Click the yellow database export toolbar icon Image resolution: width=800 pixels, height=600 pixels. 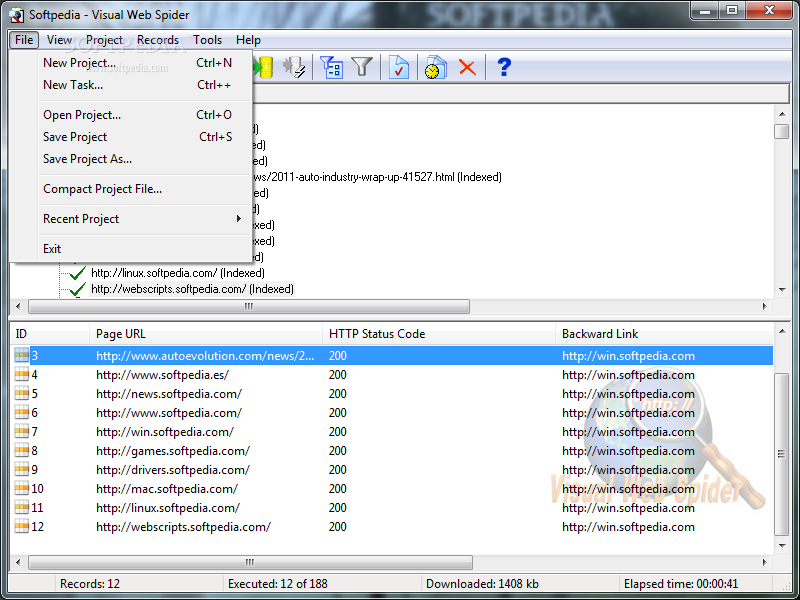pyautogui.click(x=264, y=67)
